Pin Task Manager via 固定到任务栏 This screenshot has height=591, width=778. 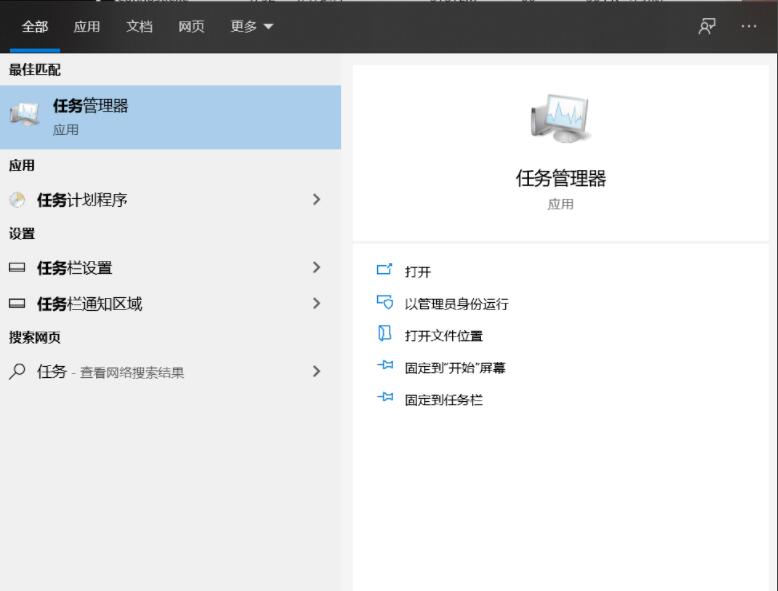coord(443,400)
